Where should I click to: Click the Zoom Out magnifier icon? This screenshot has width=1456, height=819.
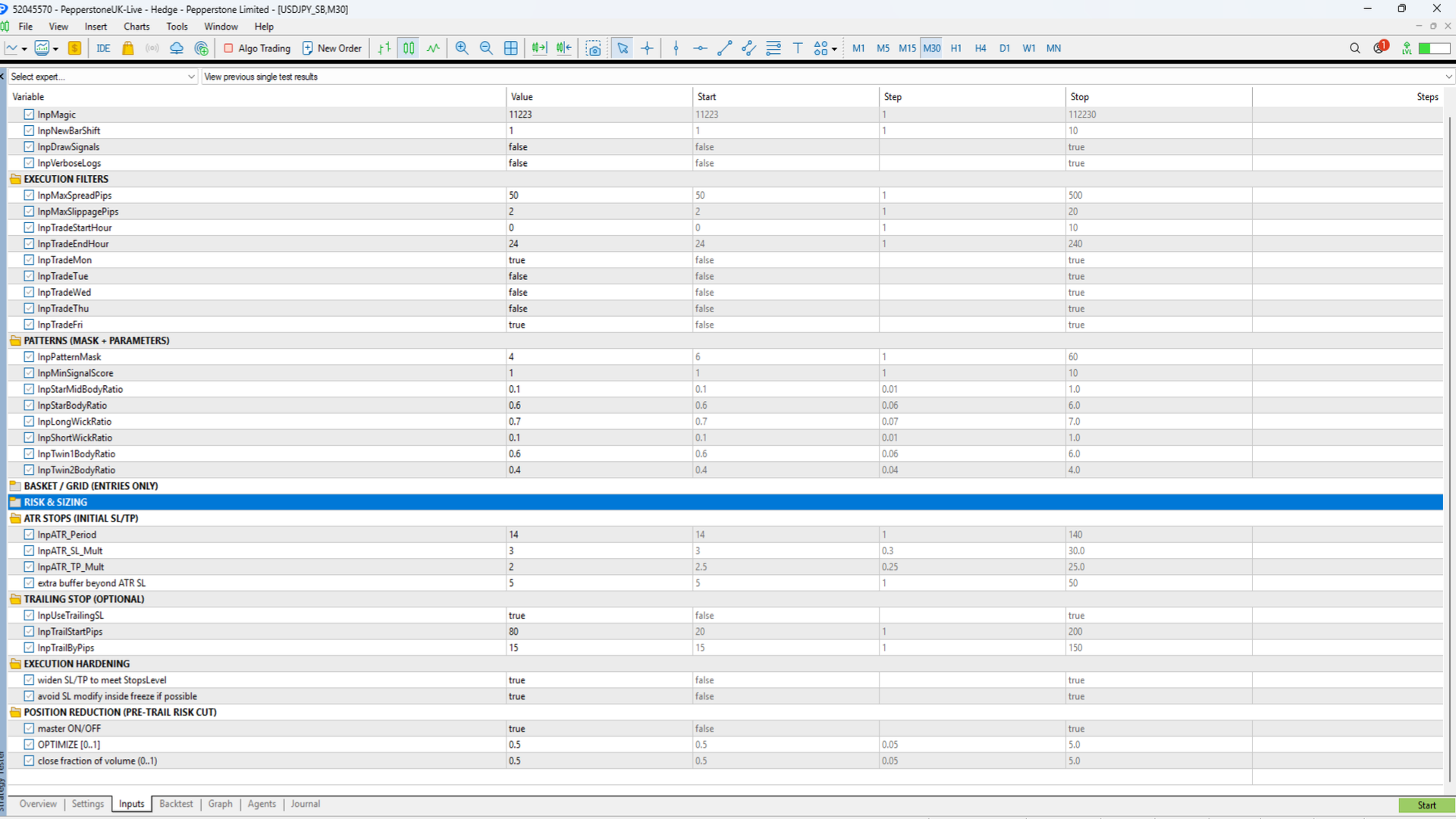coord(486,48)
